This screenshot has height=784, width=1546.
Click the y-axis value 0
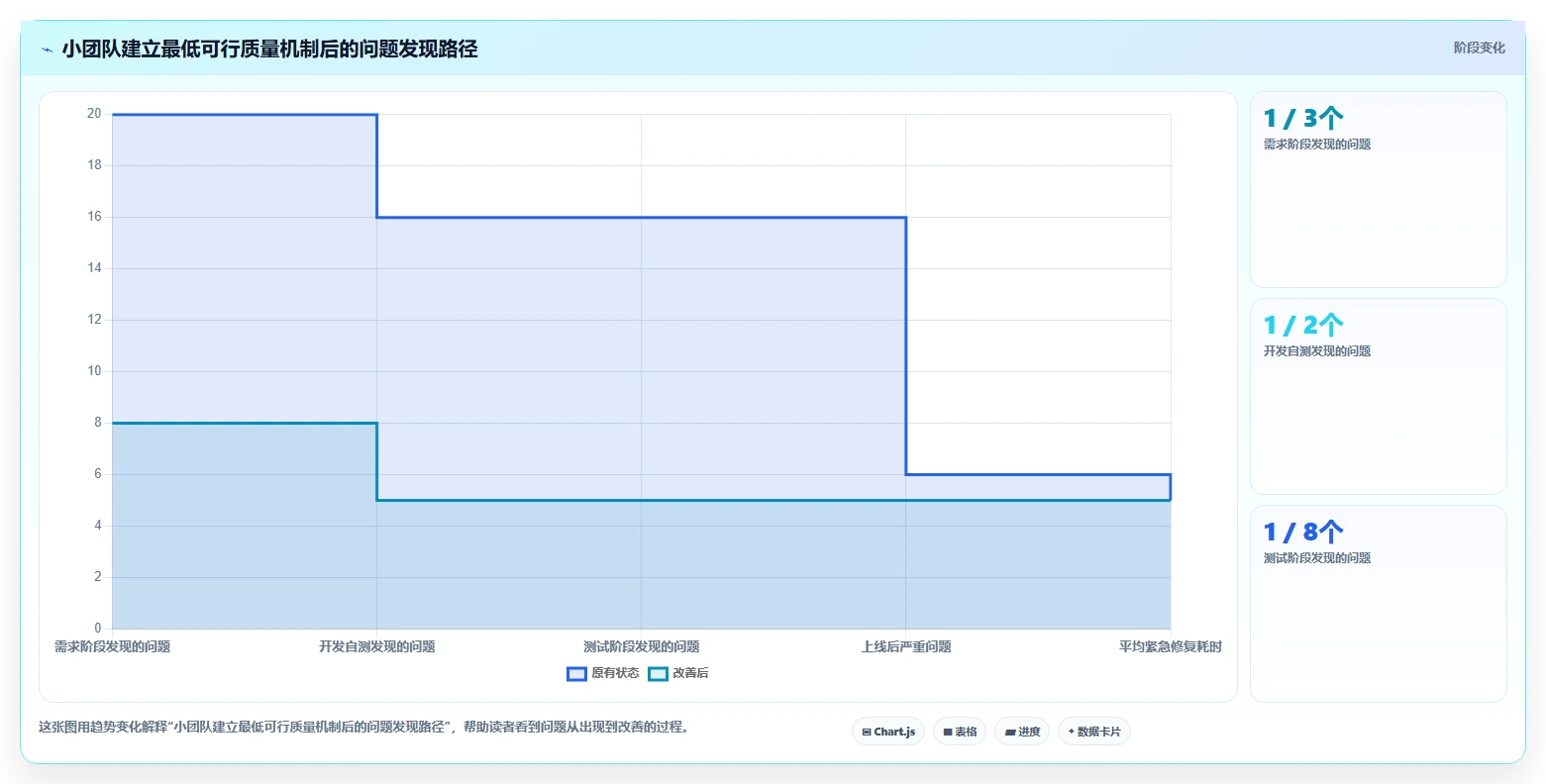(x=98, y=629)
